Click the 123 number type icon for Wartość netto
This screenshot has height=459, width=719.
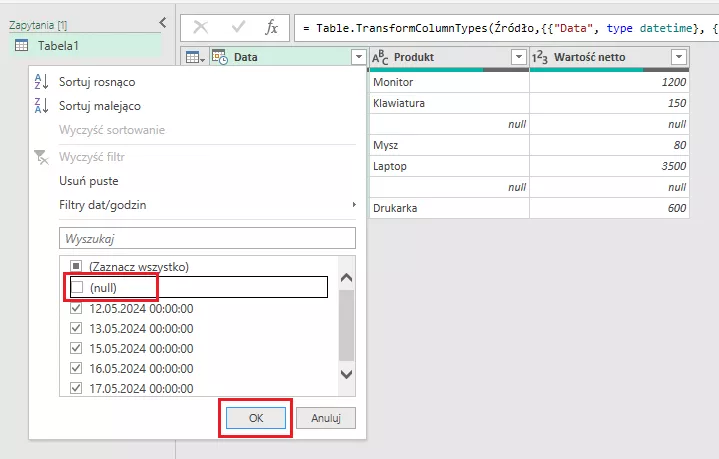click(x=539, y=58)
